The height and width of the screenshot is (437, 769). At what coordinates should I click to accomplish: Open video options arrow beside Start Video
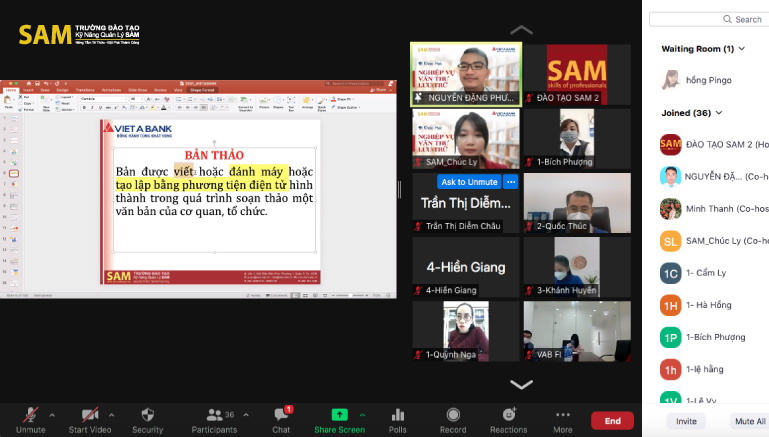click(112, 415)
